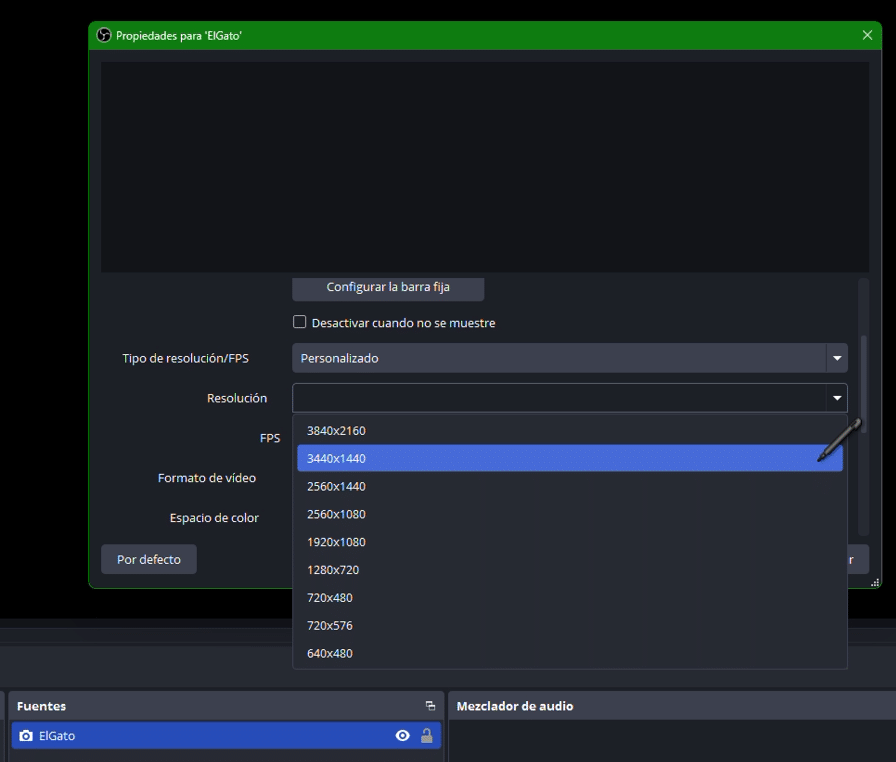Close the ElGato properties dialog
896x762 pixels.
(x=867, y=35)
